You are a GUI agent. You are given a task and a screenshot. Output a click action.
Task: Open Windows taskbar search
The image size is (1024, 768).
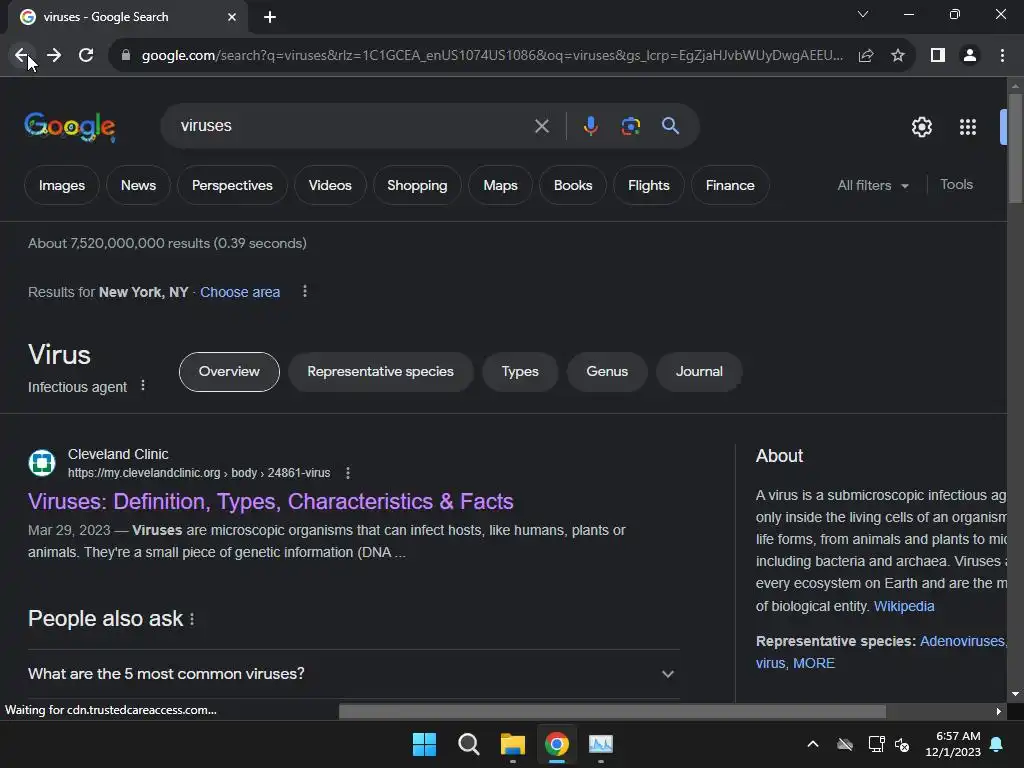(468, 744)
